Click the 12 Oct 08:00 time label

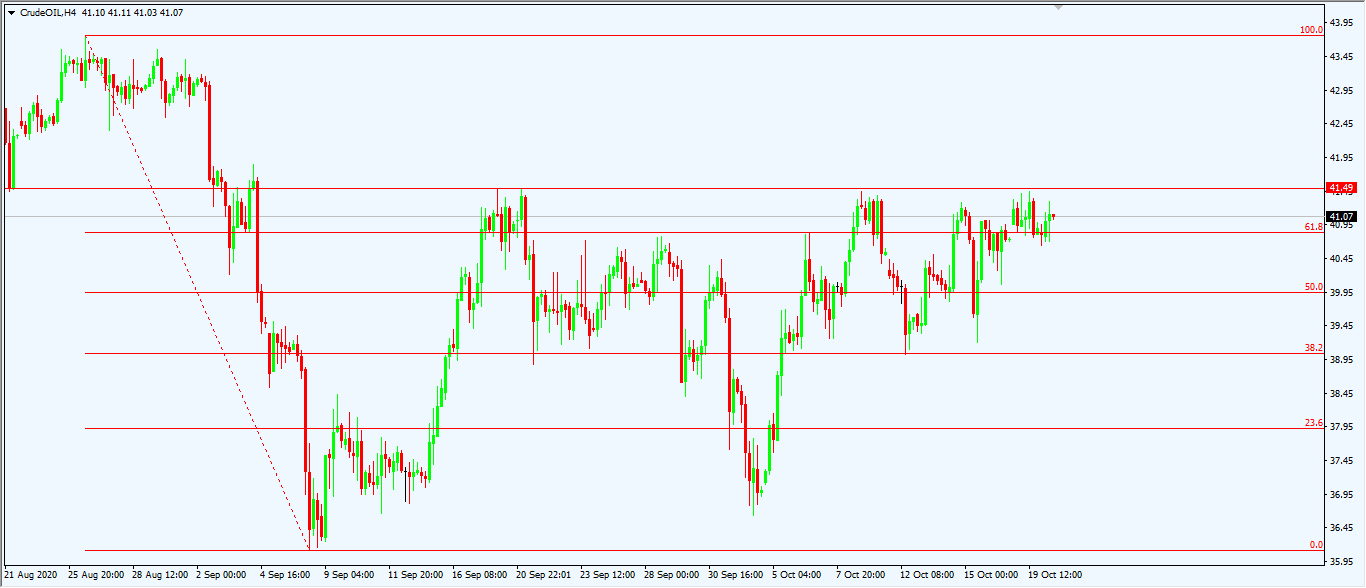[928, 576]
